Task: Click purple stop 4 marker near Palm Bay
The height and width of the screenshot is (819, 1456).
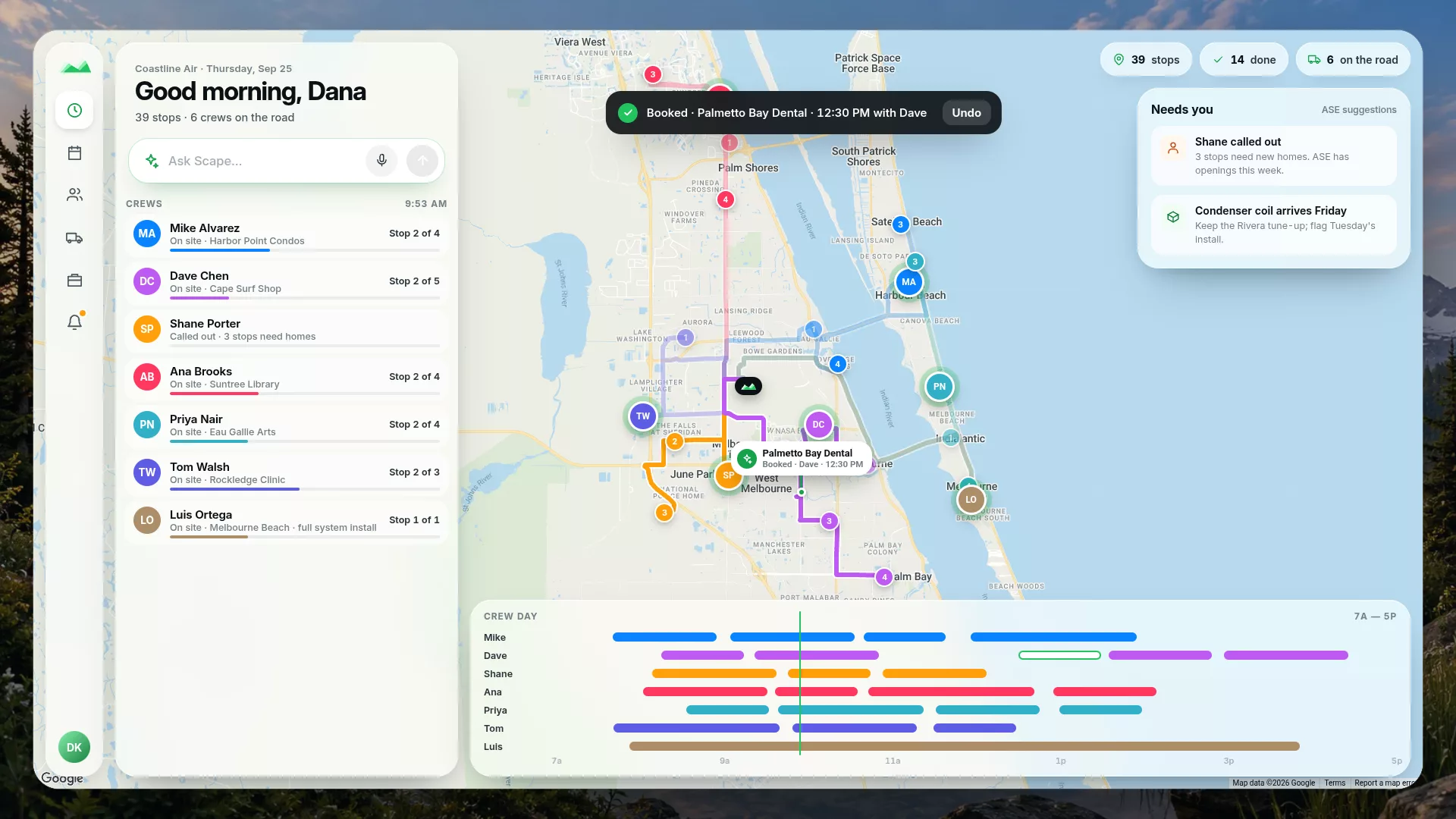Action: click(x=884, y=577)
